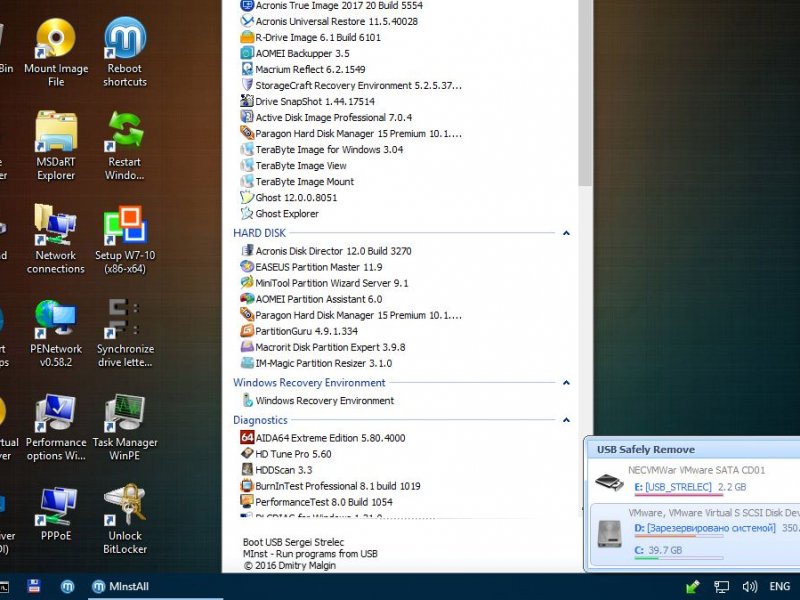Open drive E: [USB_STRELEC] link
This screenshot has width=800, height=600.
pyautogui.click(x=673, y=487)
